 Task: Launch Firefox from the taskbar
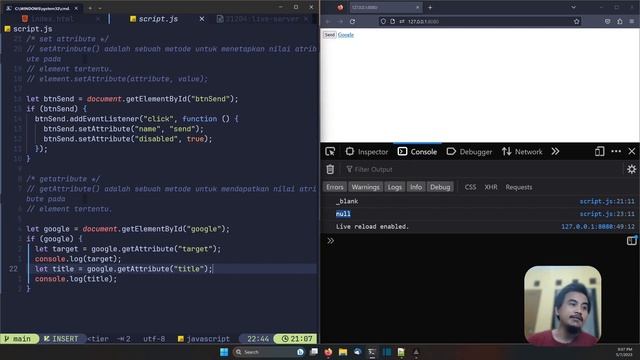(328, 352)
